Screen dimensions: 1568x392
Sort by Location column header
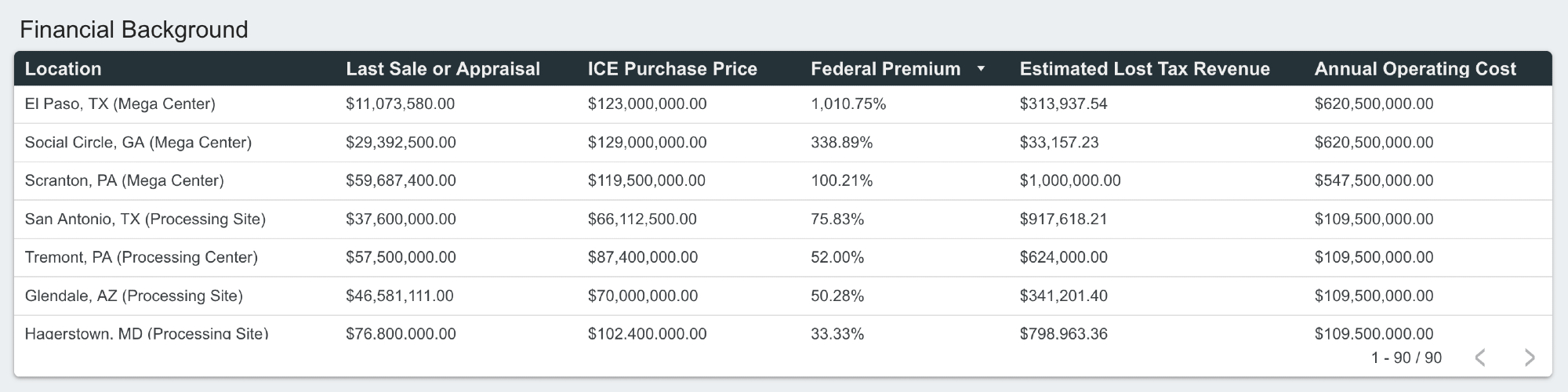click(64, 69)
